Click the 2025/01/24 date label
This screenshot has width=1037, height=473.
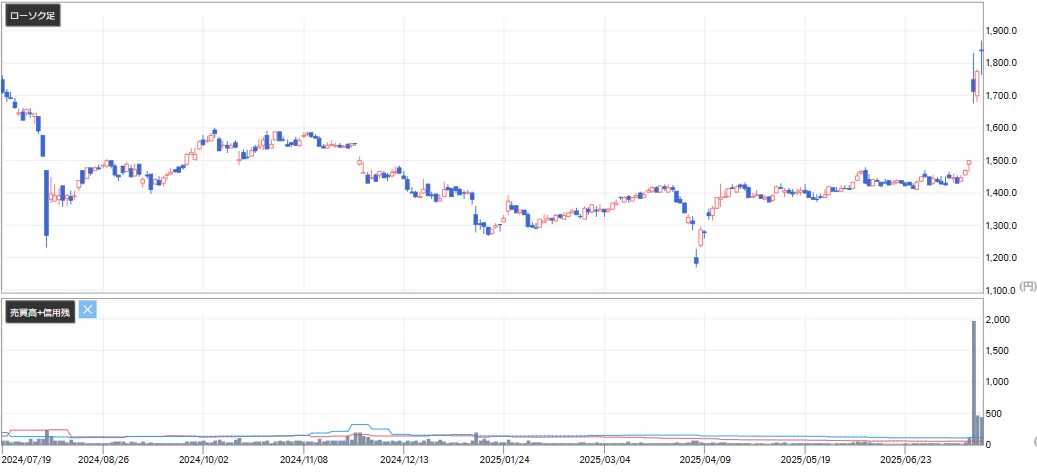click(x=503, y=458)
